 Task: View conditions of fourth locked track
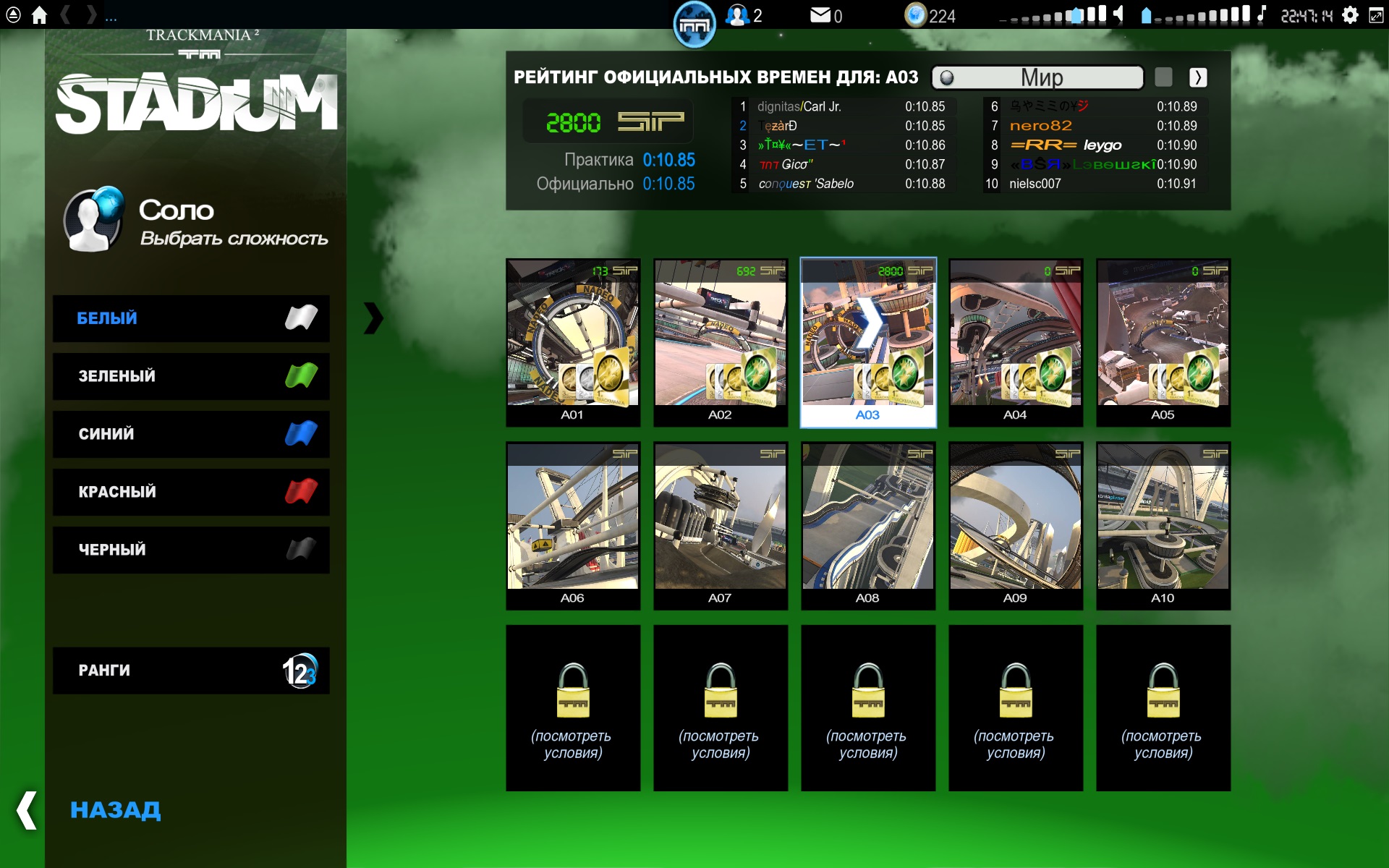click(1016, 708)
